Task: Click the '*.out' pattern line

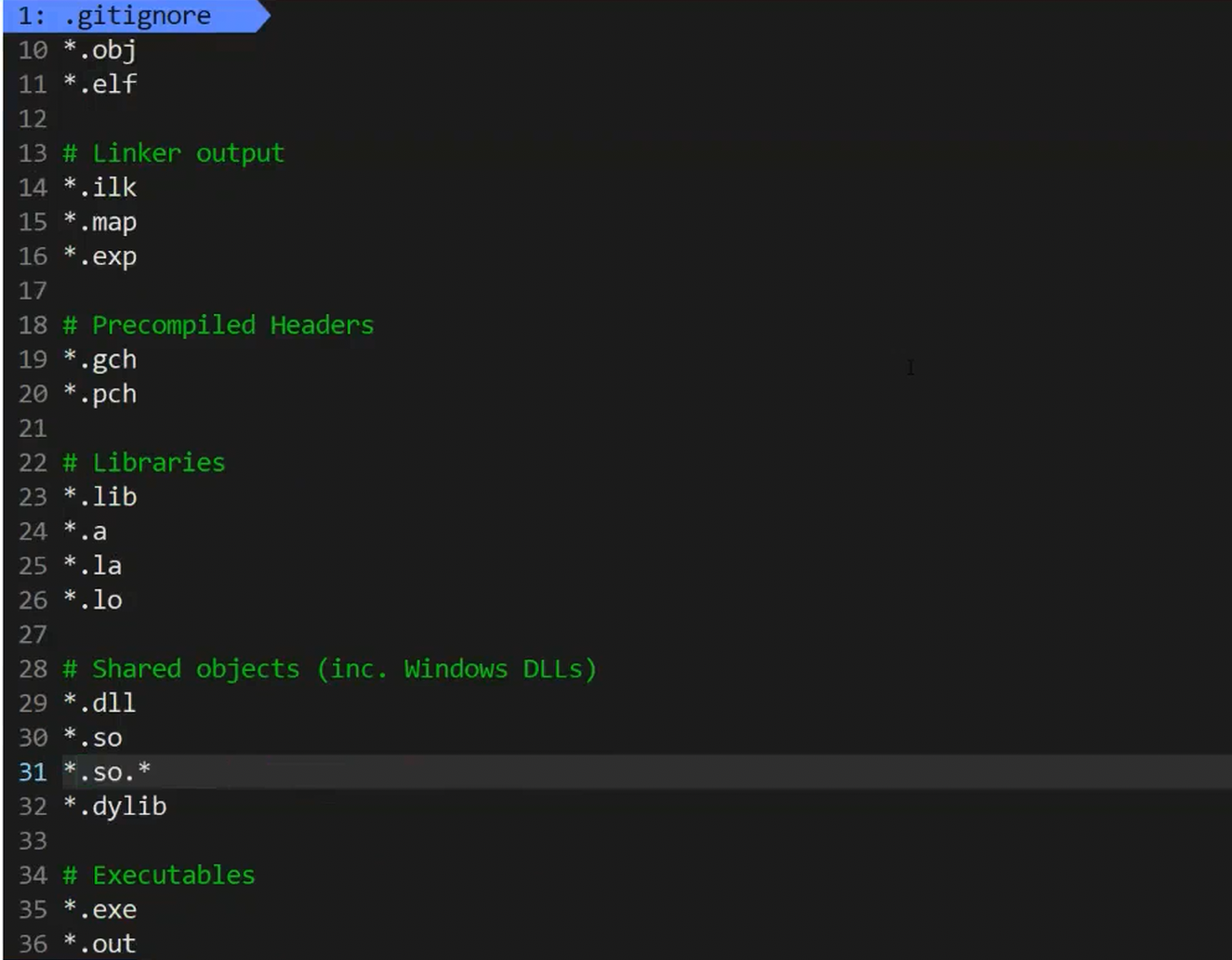Action: pos(99,944)
